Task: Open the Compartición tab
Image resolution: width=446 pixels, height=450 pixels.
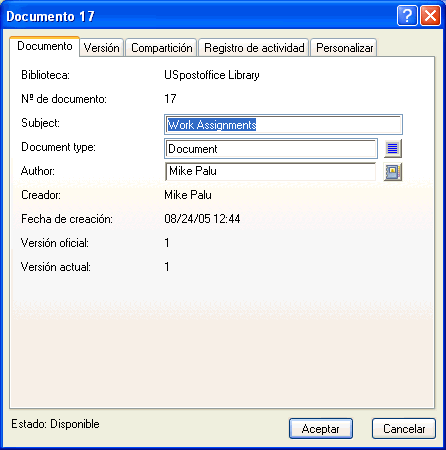Action: 162,48
